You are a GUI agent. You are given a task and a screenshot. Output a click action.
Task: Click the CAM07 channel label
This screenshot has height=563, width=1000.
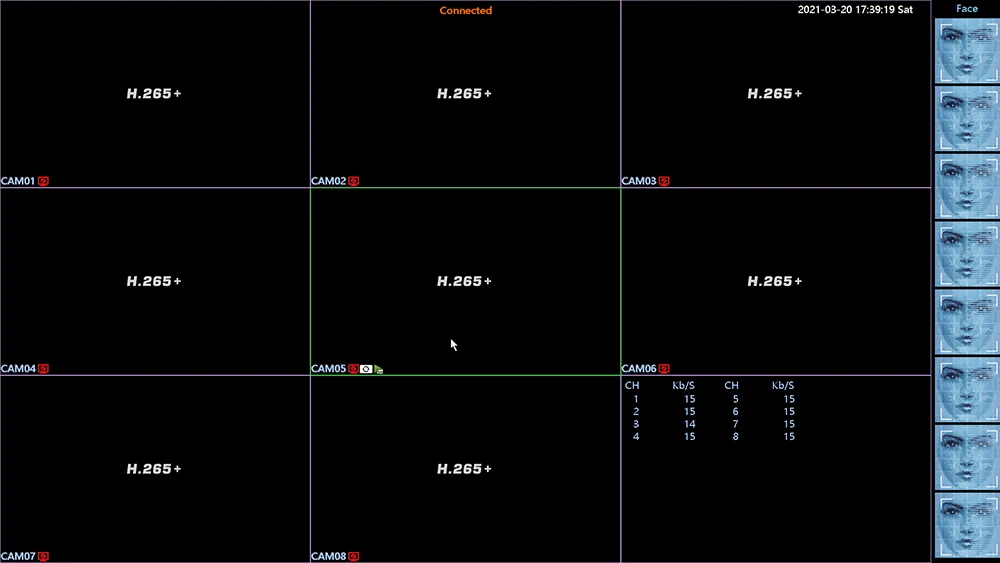[x=18, y=556]
